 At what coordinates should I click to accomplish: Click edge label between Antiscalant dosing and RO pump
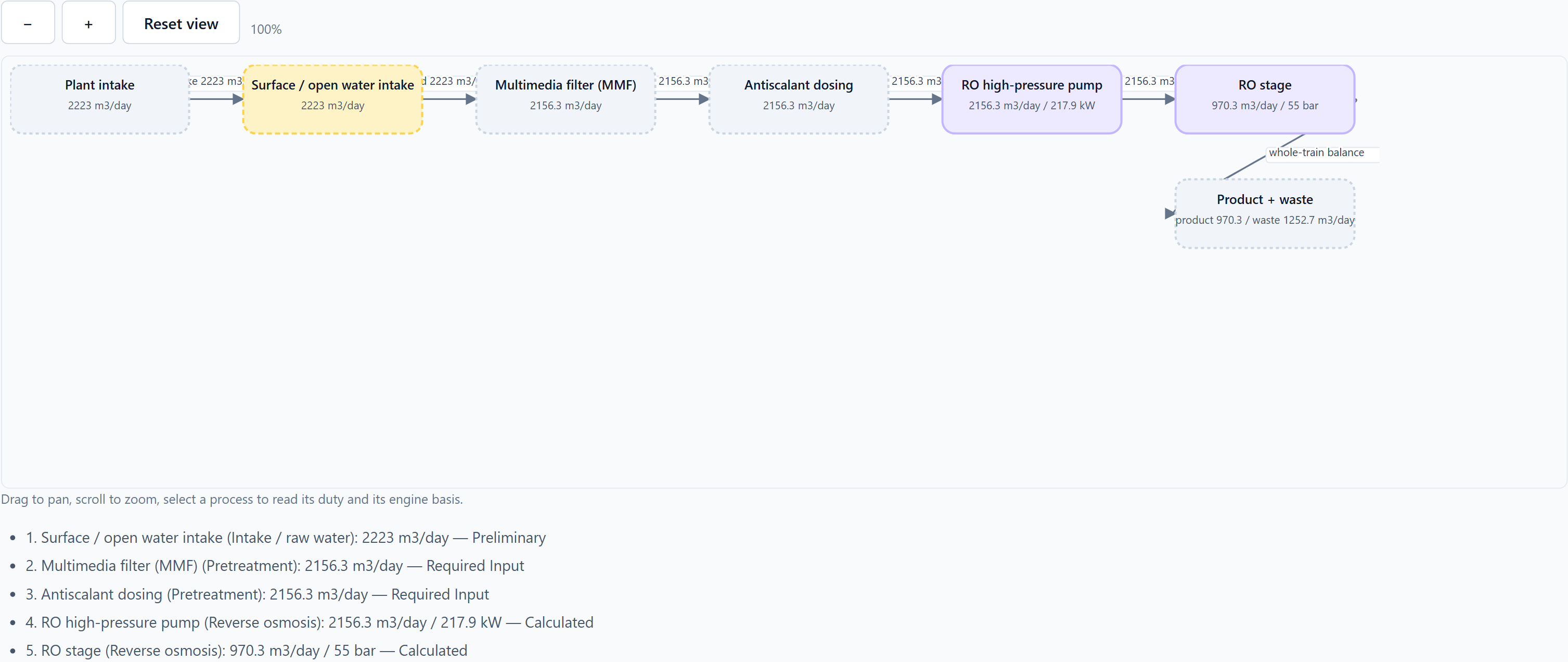coord(916,81)
